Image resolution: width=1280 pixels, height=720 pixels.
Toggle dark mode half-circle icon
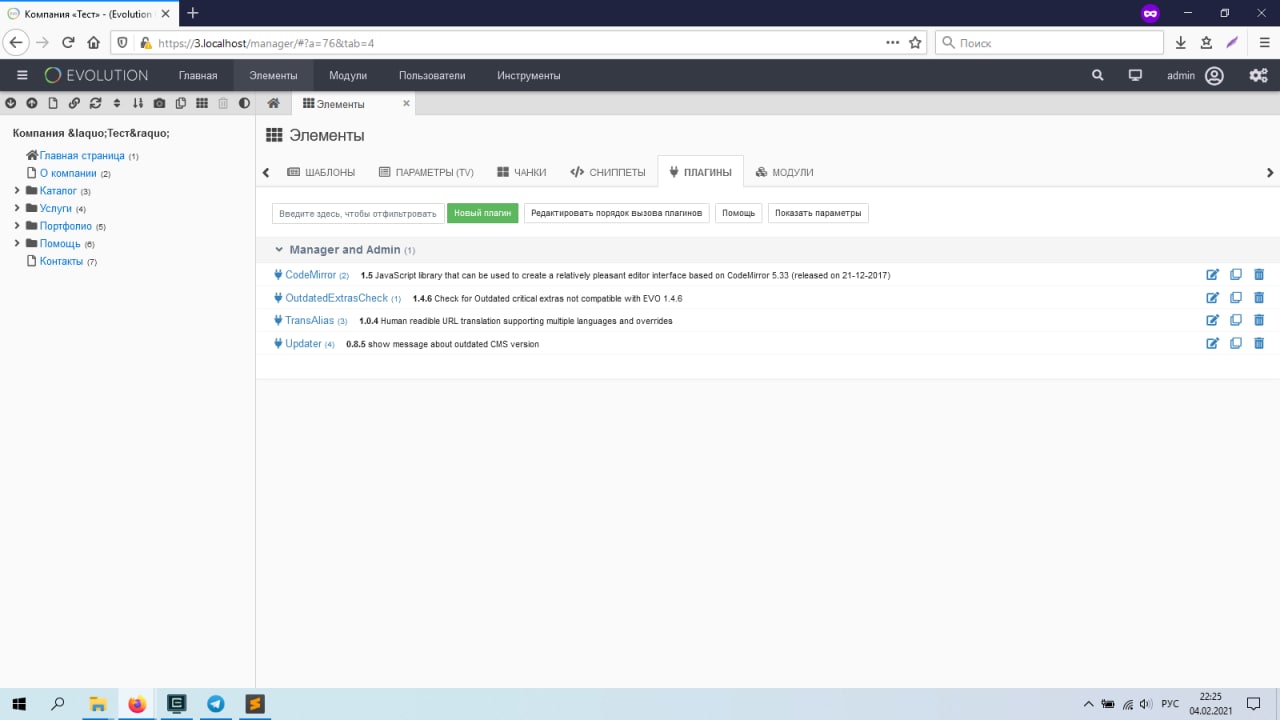pos(244,103)
